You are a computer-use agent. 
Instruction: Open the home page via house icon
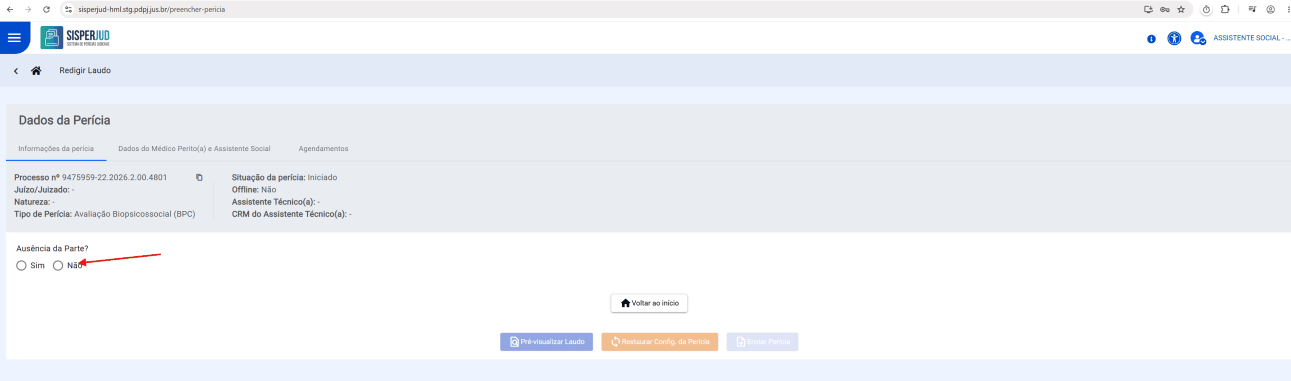click(36, 71)
